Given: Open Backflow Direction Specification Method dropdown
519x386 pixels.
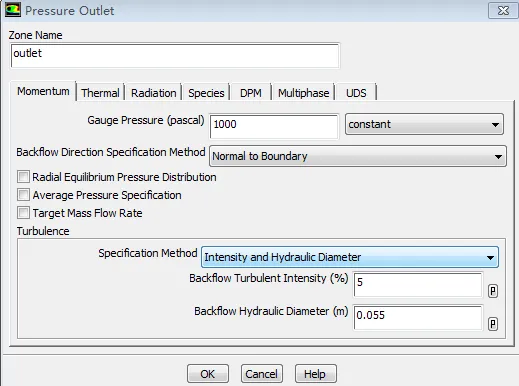Looking at the screenshot, I should [x=358, y=156].
